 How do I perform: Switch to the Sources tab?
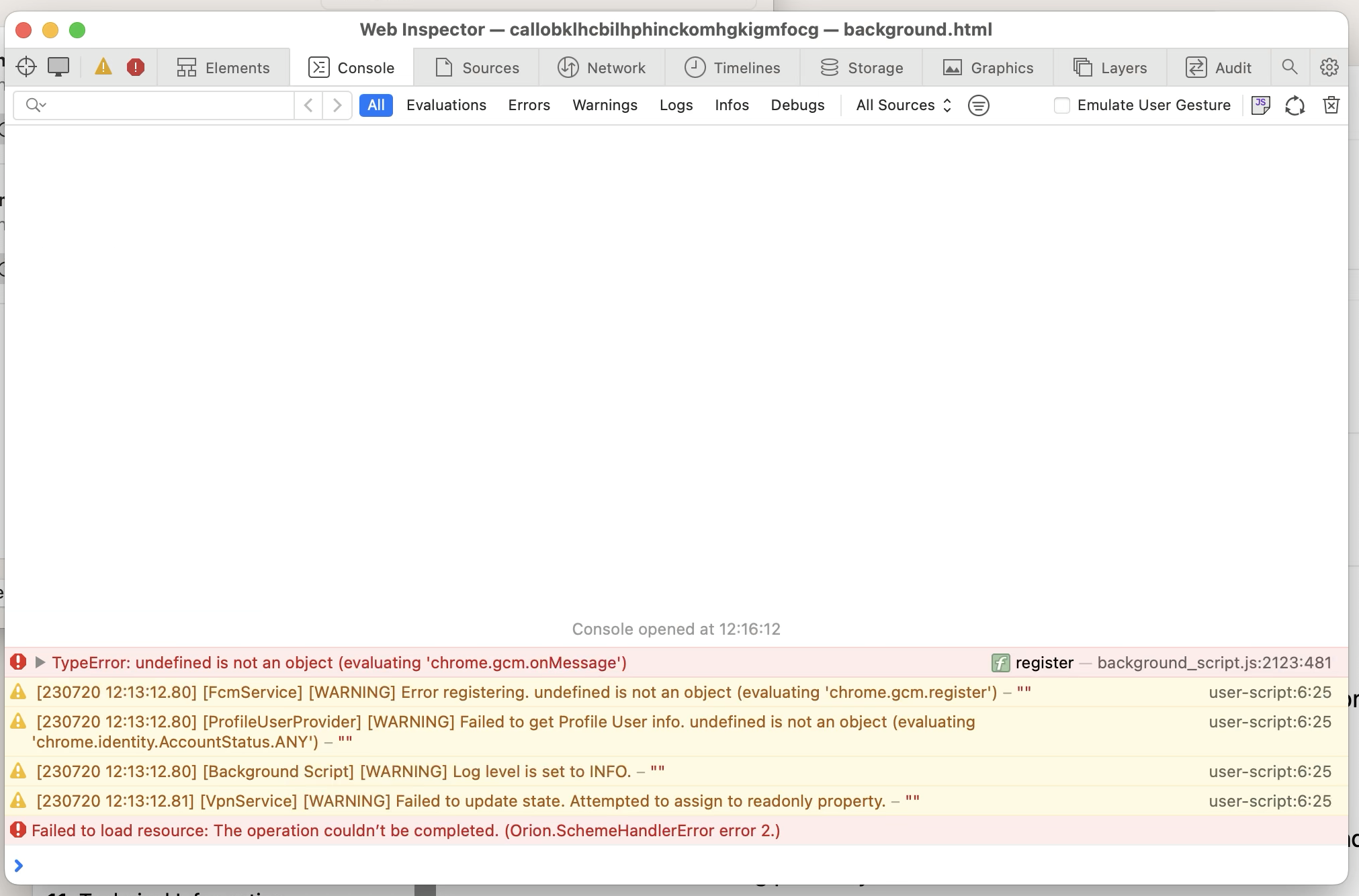point(477,68)
